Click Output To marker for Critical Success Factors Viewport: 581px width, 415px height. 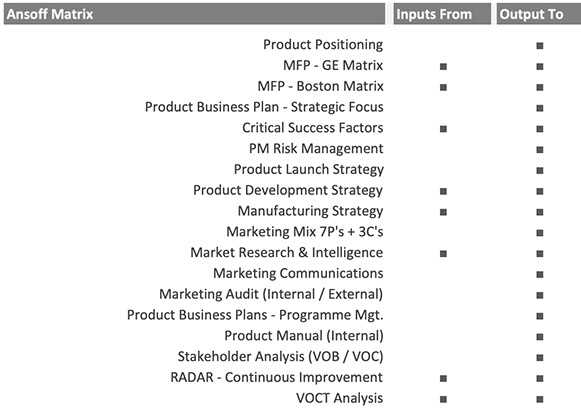pyautogui.click(x=540, y=129)
